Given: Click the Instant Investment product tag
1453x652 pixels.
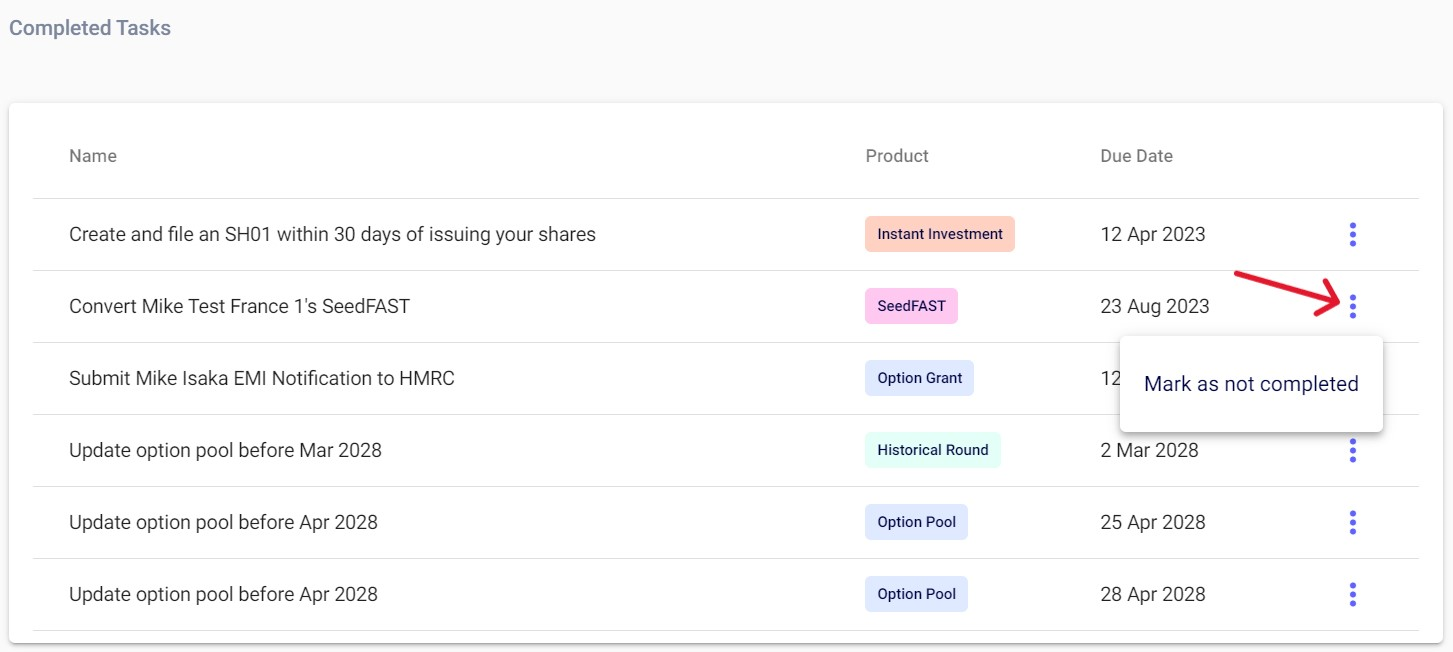Looking at the screenshot, I should pos(939,234).
